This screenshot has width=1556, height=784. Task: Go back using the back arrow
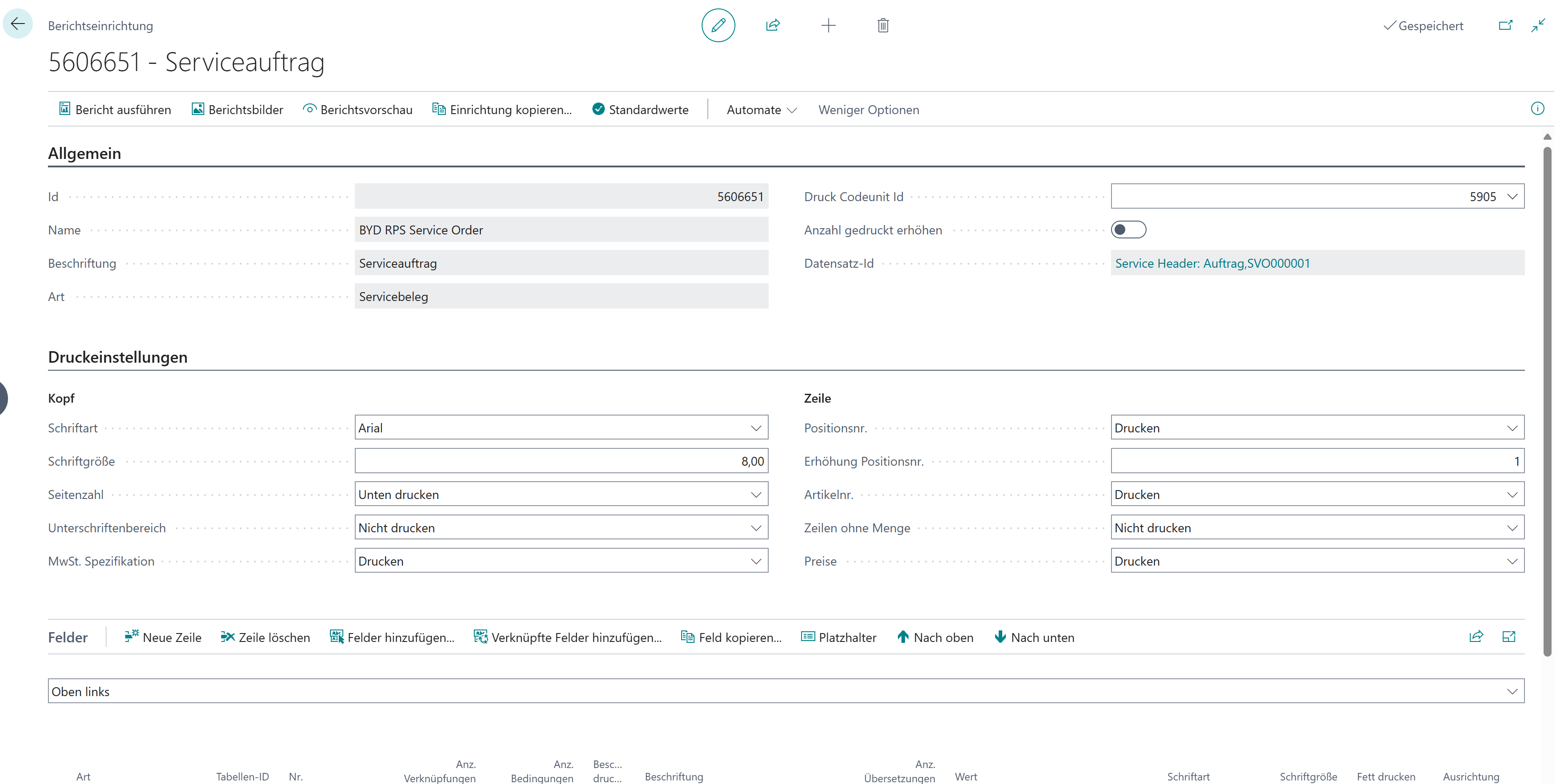click(17, 24)
